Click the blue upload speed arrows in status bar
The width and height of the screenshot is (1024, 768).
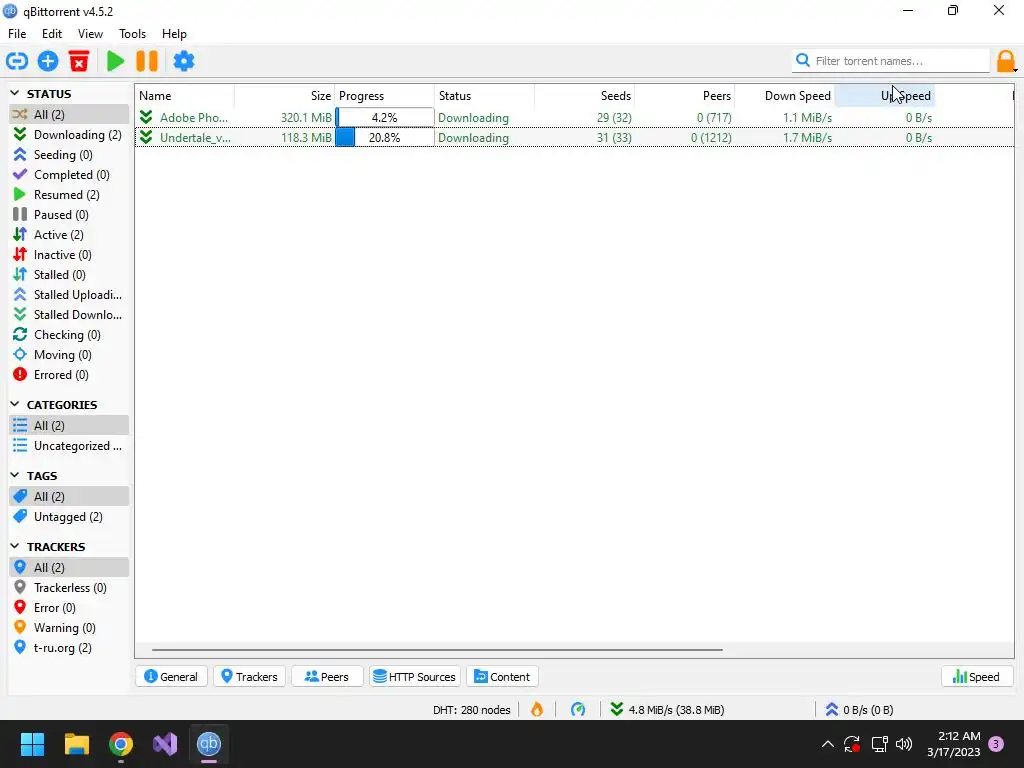[831, 709]
